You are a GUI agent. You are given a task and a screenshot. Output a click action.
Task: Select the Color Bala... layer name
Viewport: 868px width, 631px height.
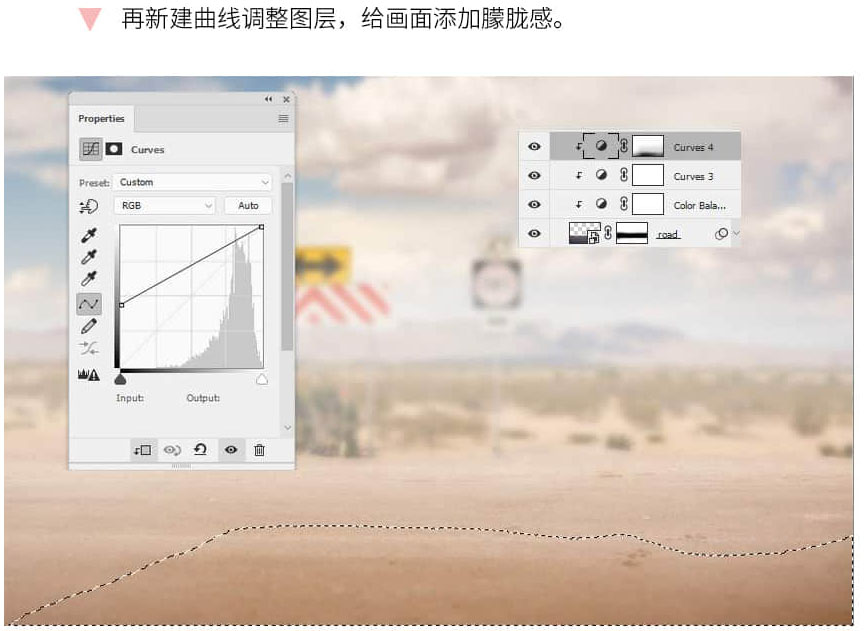(x=699, y=205)
